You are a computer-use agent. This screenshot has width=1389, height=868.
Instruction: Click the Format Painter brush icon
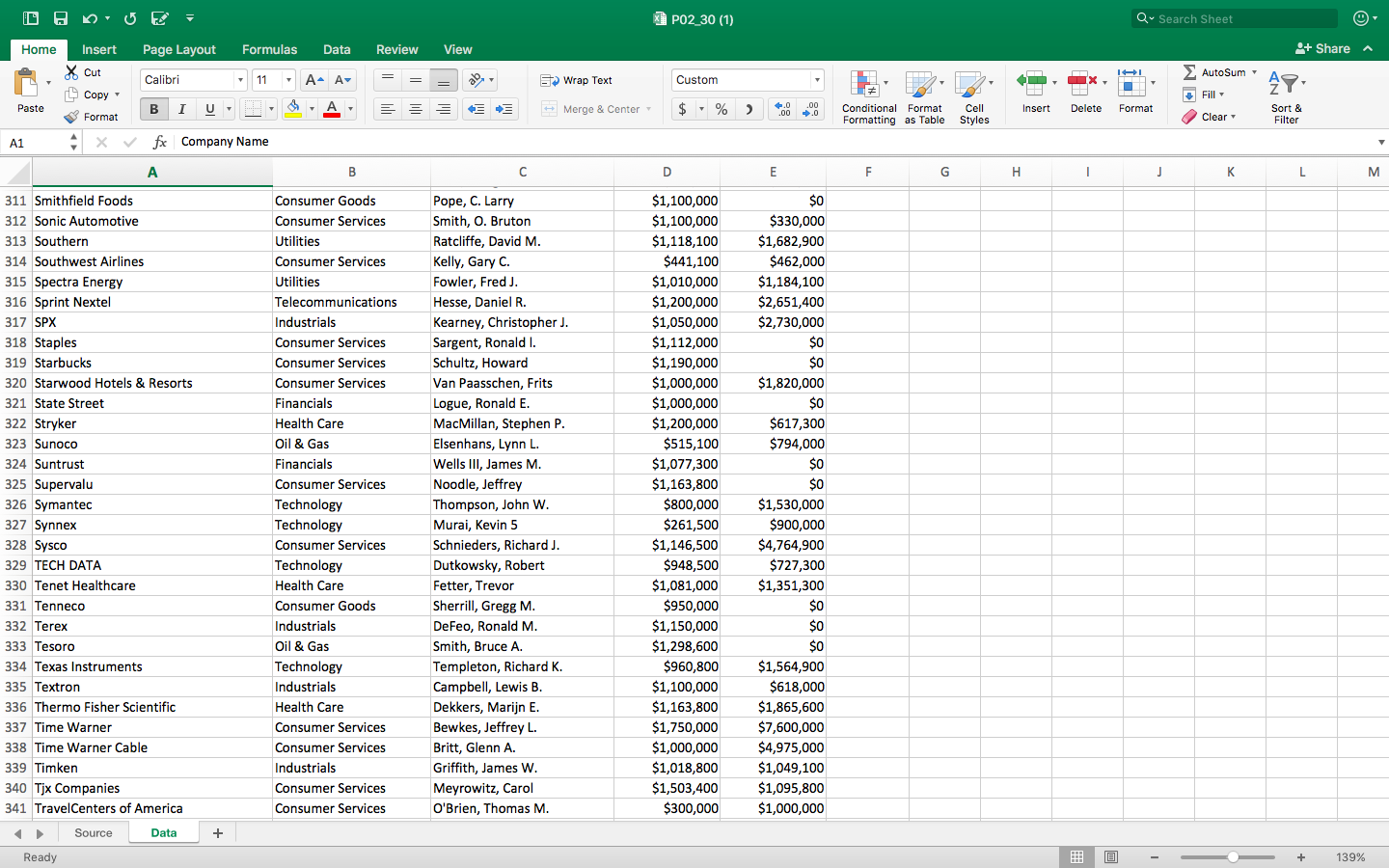[x=71, y=117]
